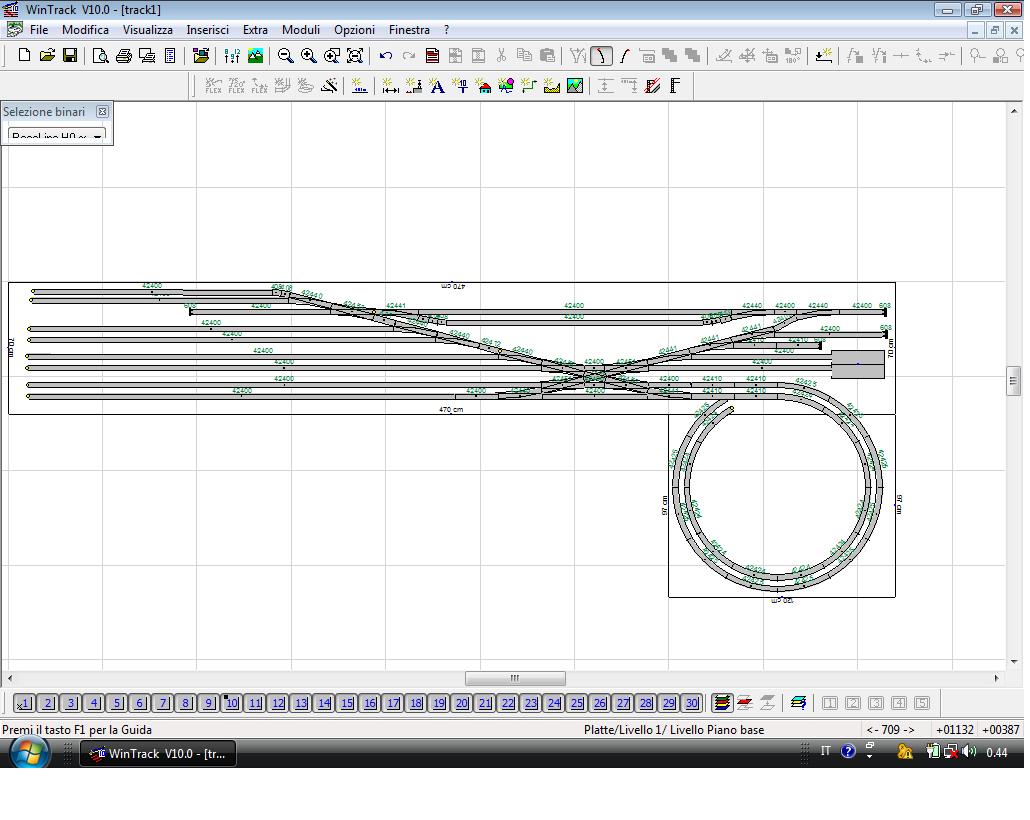The height and width of the screenshot is (820, 1030).
Task: Click the thin red-black curve icon
Action: [x=624, y=56]
